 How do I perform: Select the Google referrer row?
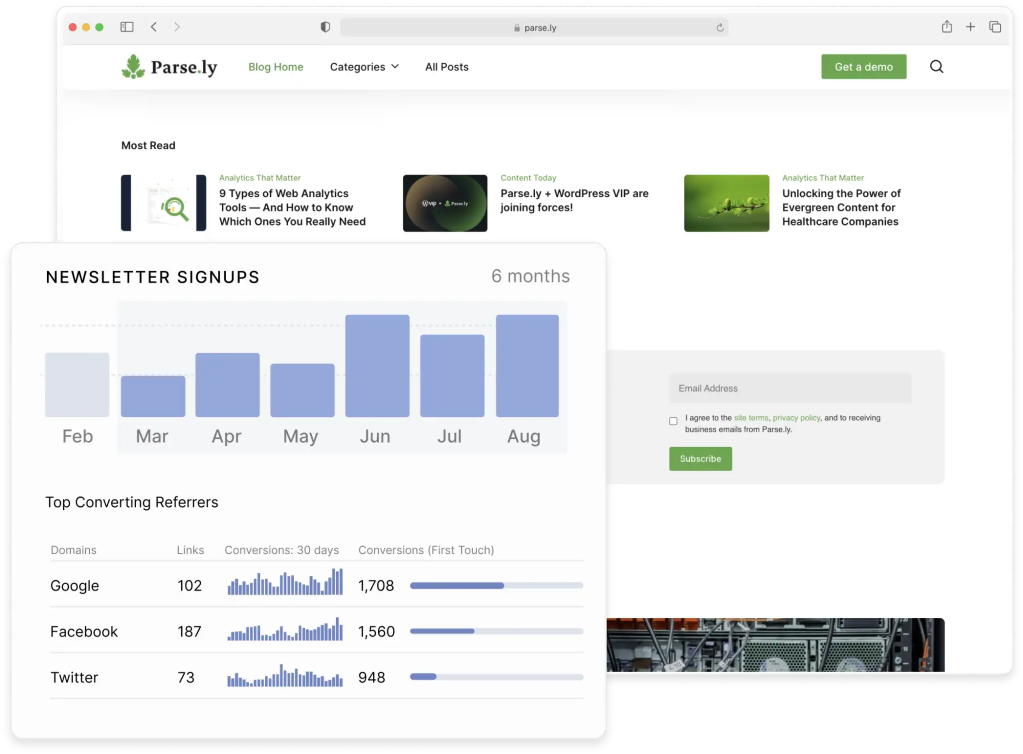click(x=316, y=585)
